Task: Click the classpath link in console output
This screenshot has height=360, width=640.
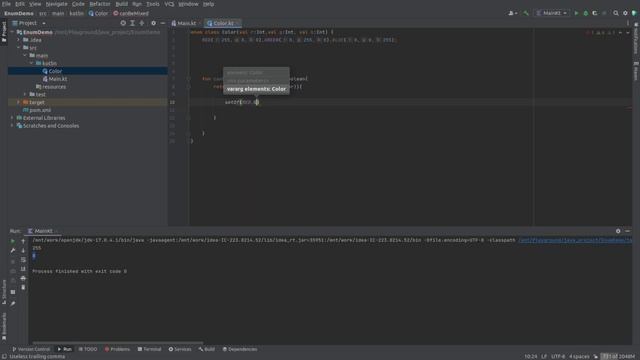Action: (x=575, y=240)
